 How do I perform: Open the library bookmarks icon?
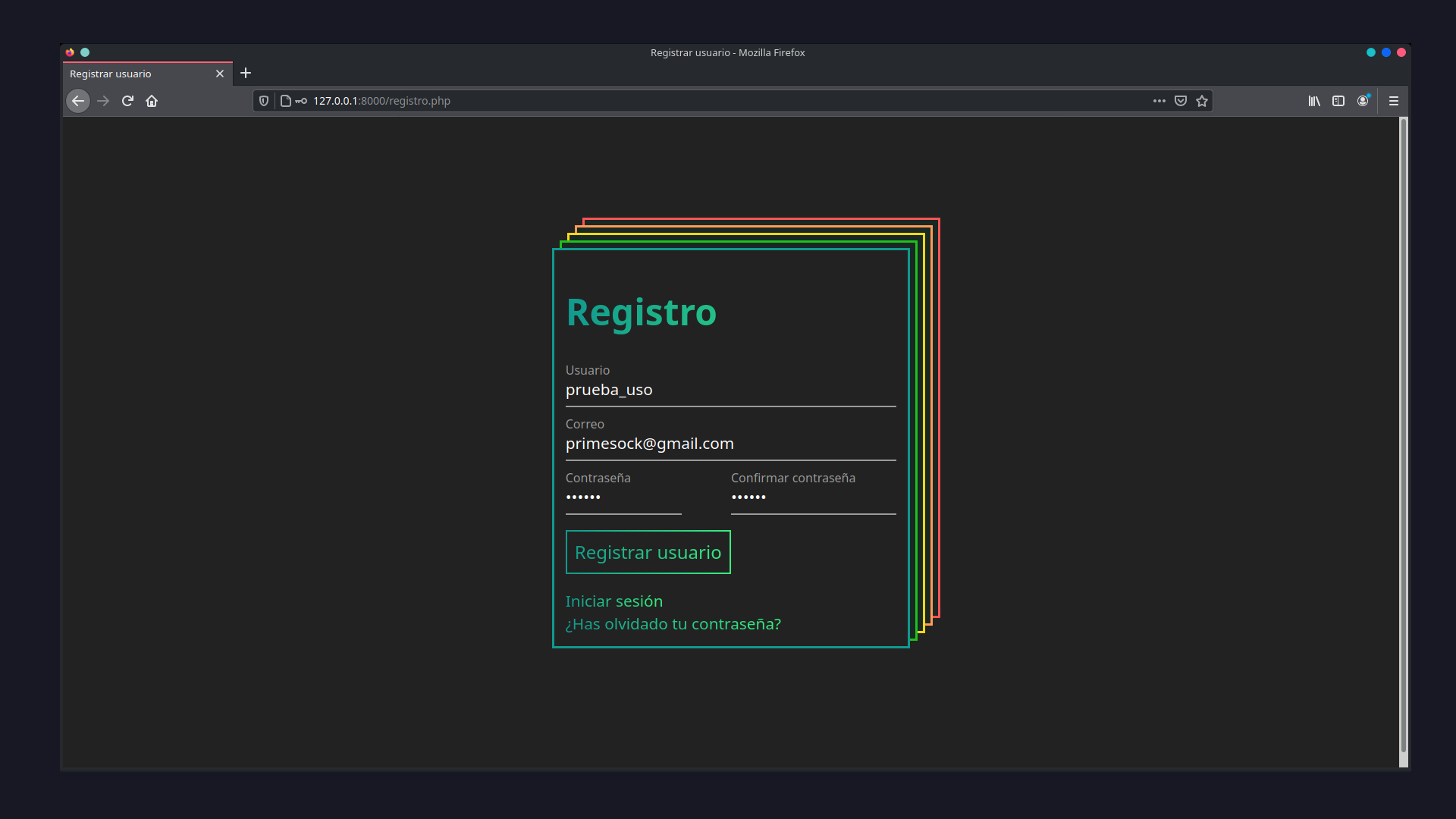pos(1313,100)
